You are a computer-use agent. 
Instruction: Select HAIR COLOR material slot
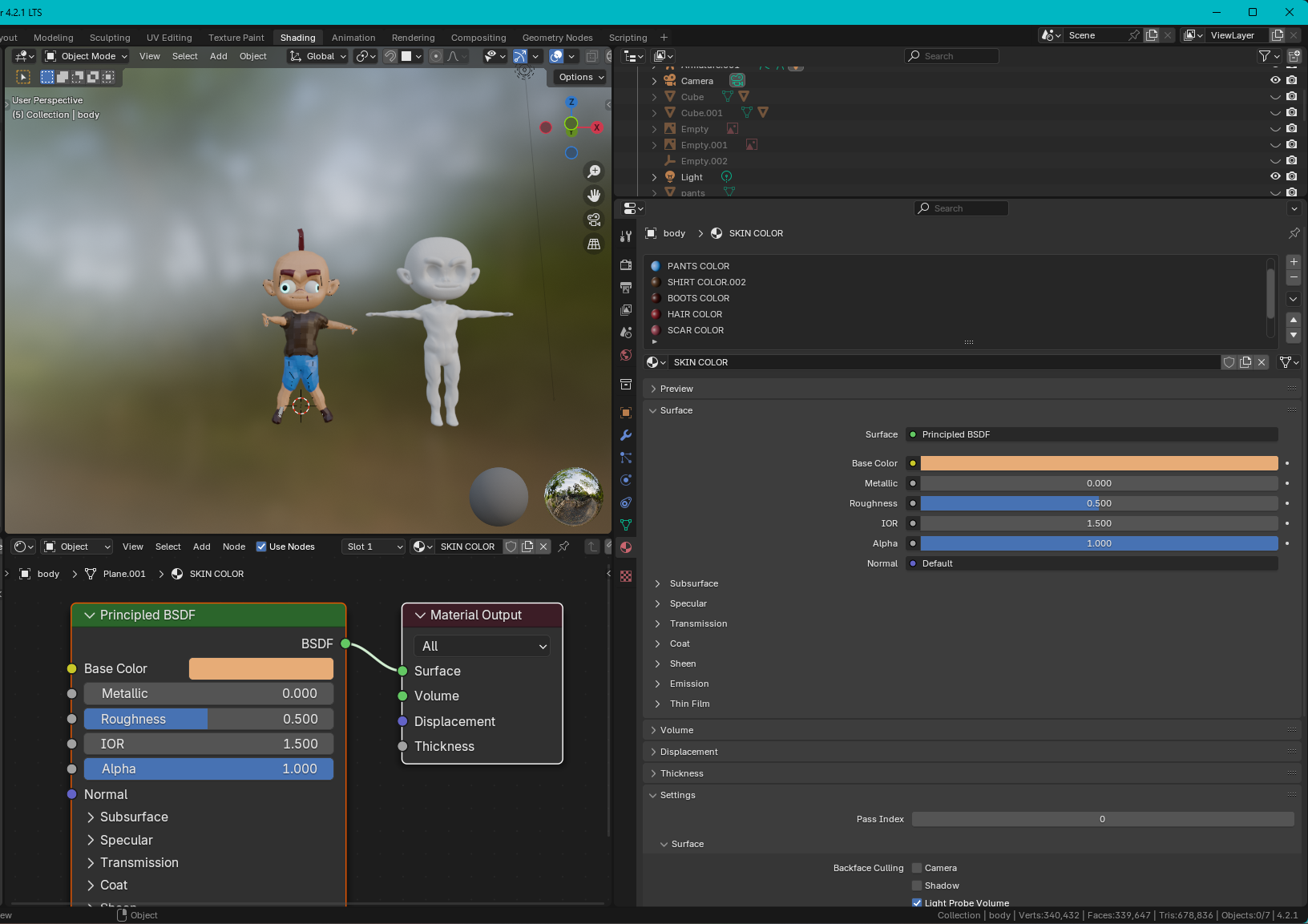(695, 314)
